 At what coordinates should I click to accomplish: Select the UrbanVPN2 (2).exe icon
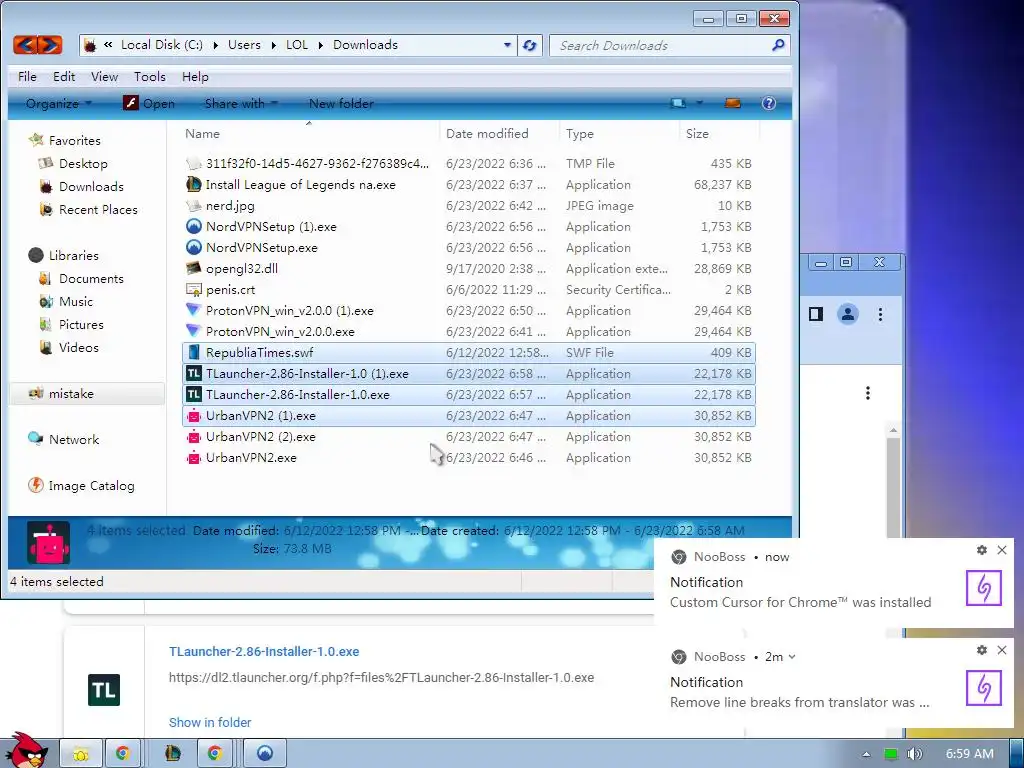click(193, 436)
